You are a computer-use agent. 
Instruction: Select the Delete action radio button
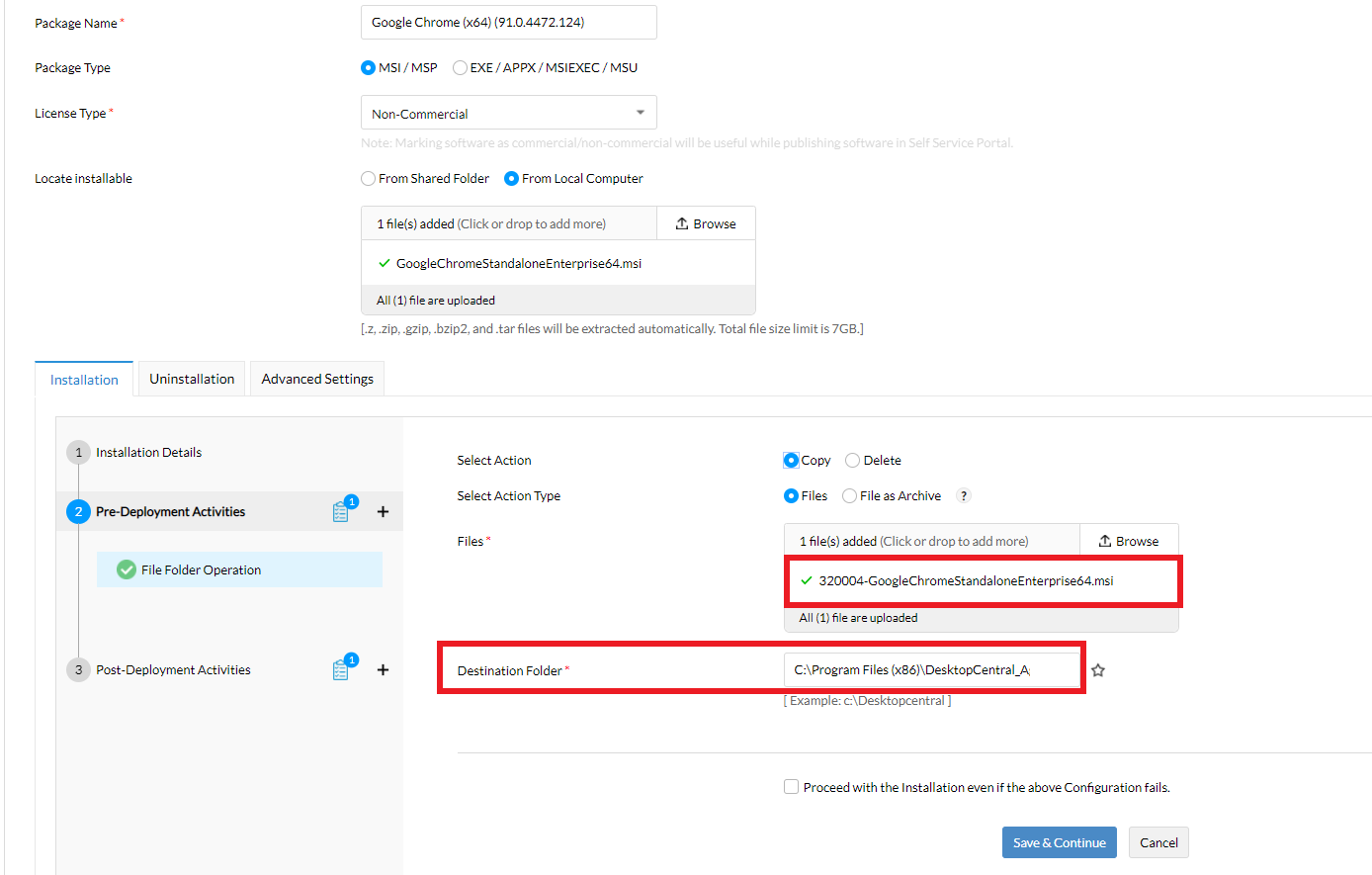click(x=852, y=460)
